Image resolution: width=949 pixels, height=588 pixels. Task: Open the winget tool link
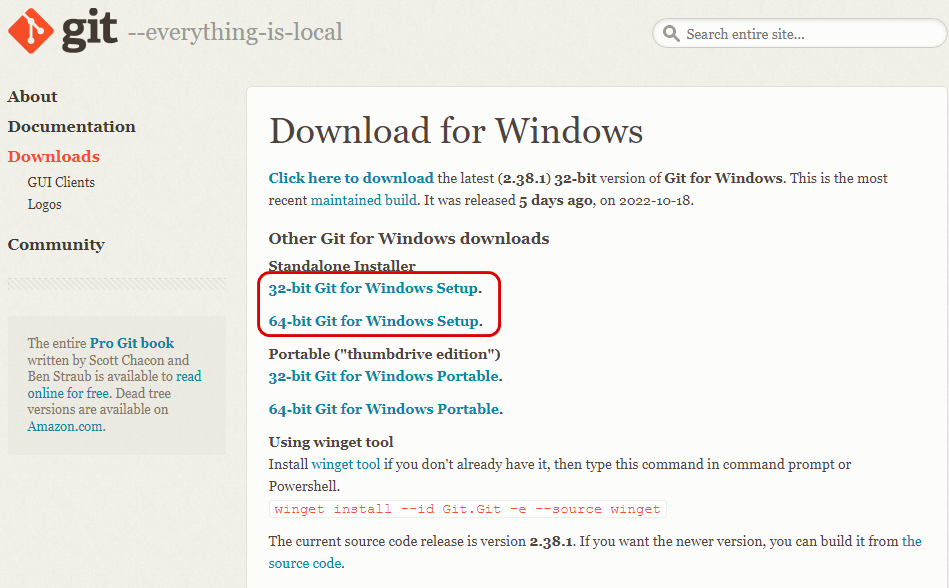coord(346,464)
